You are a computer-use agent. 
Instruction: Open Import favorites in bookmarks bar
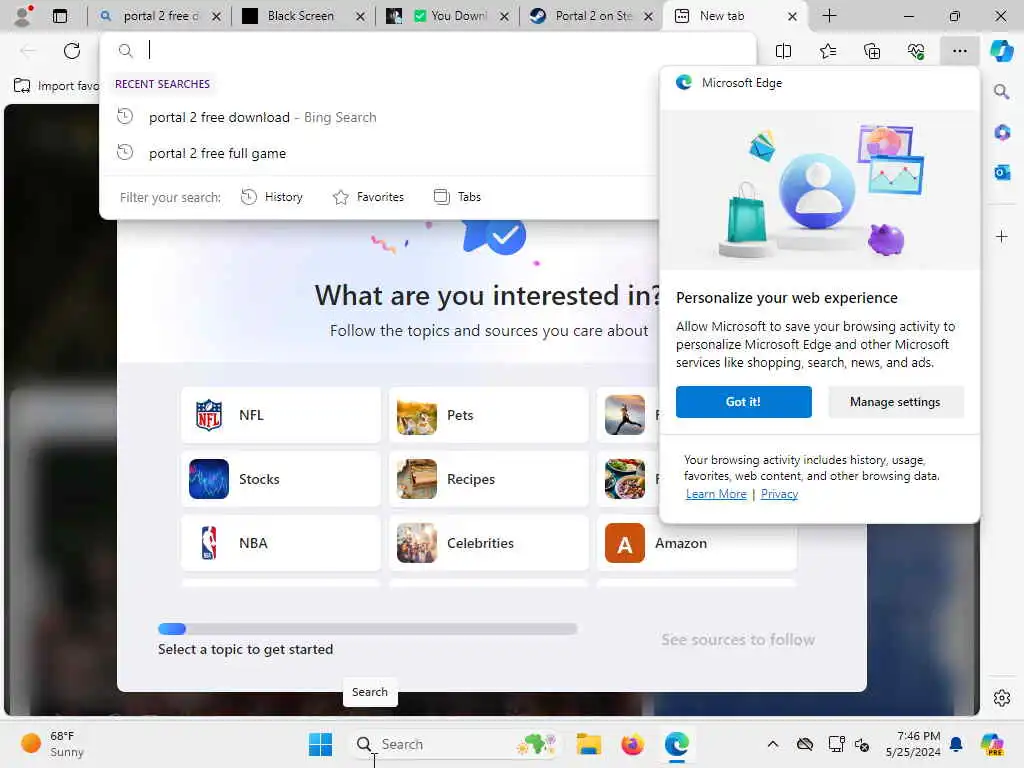point(56,86)
